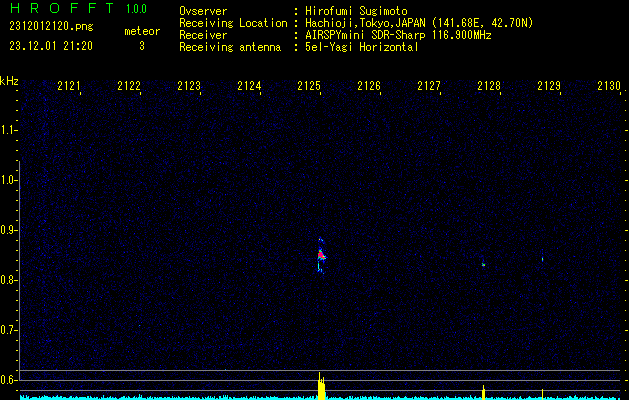Image resolution: width=629 pixels, height=400 pixels.
Task: Click the 2126 time axis label
Action: pyautogui.click(x=369, y=85)
